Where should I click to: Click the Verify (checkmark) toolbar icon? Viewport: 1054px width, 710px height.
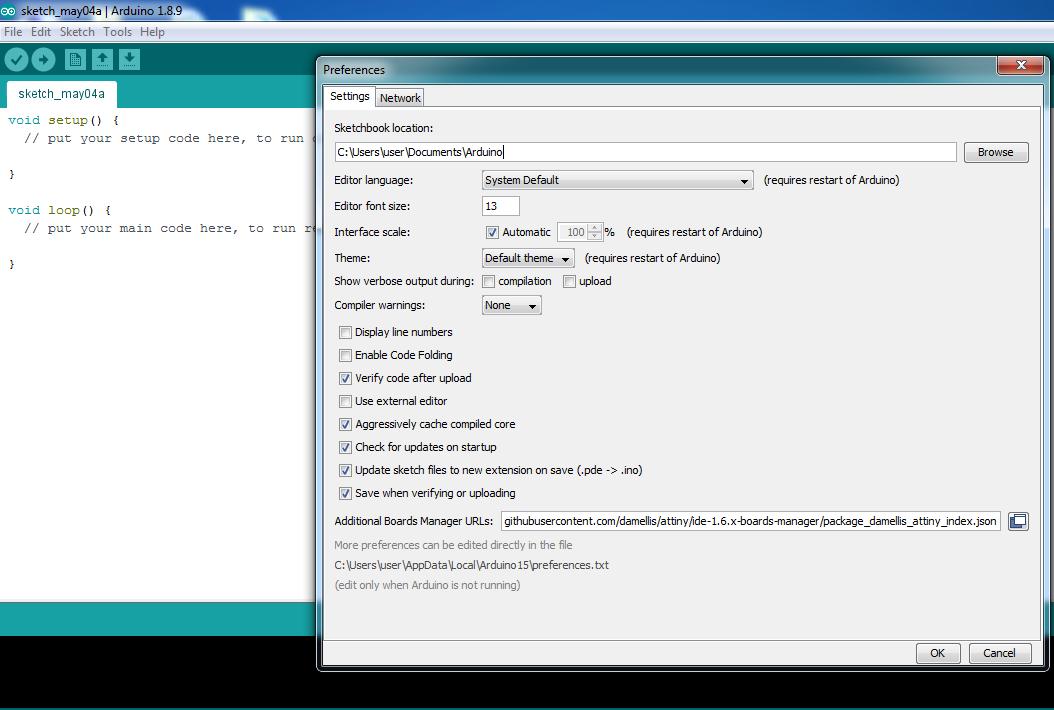(16, 60)
